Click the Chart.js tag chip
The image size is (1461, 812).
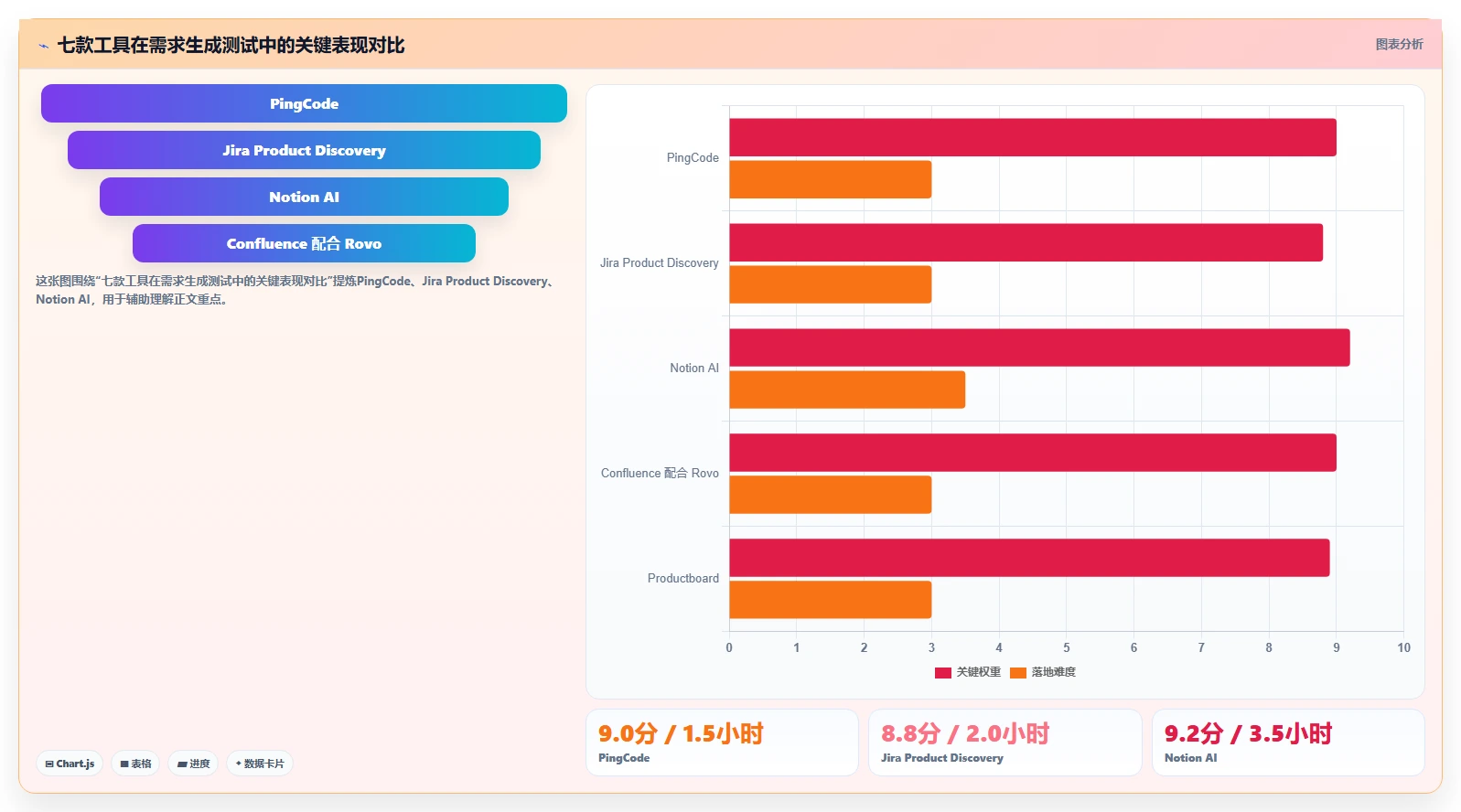(70, 764)
